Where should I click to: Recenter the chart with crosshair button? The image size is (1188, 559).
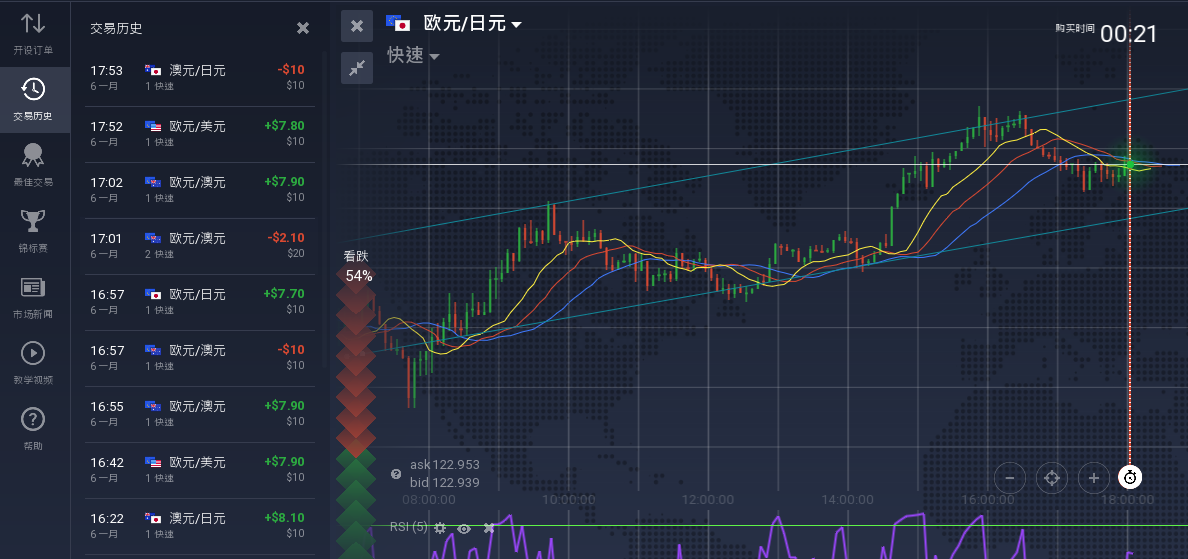pos(1051,477)
